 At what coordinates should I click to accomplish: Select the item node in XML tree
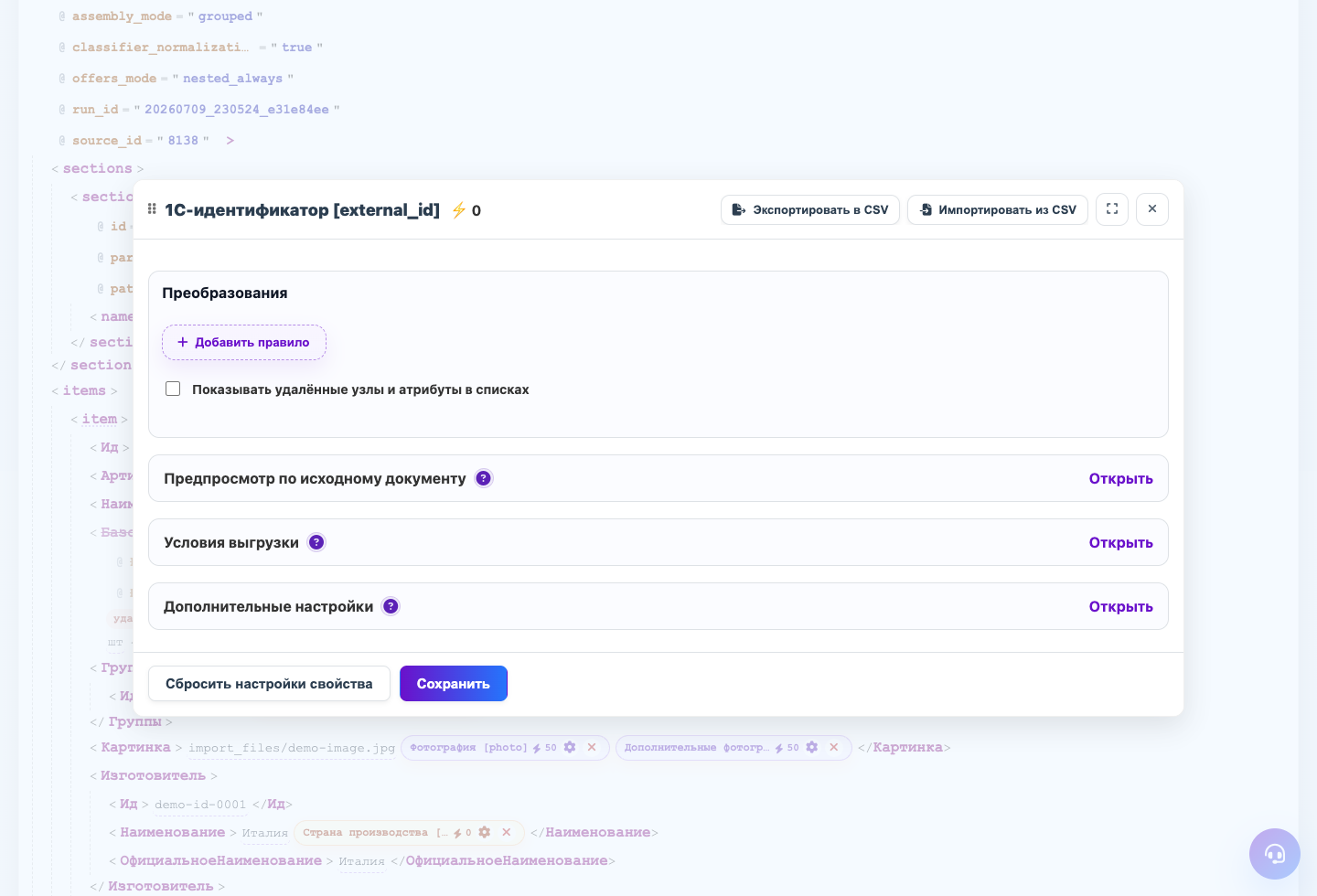[100, 419]
